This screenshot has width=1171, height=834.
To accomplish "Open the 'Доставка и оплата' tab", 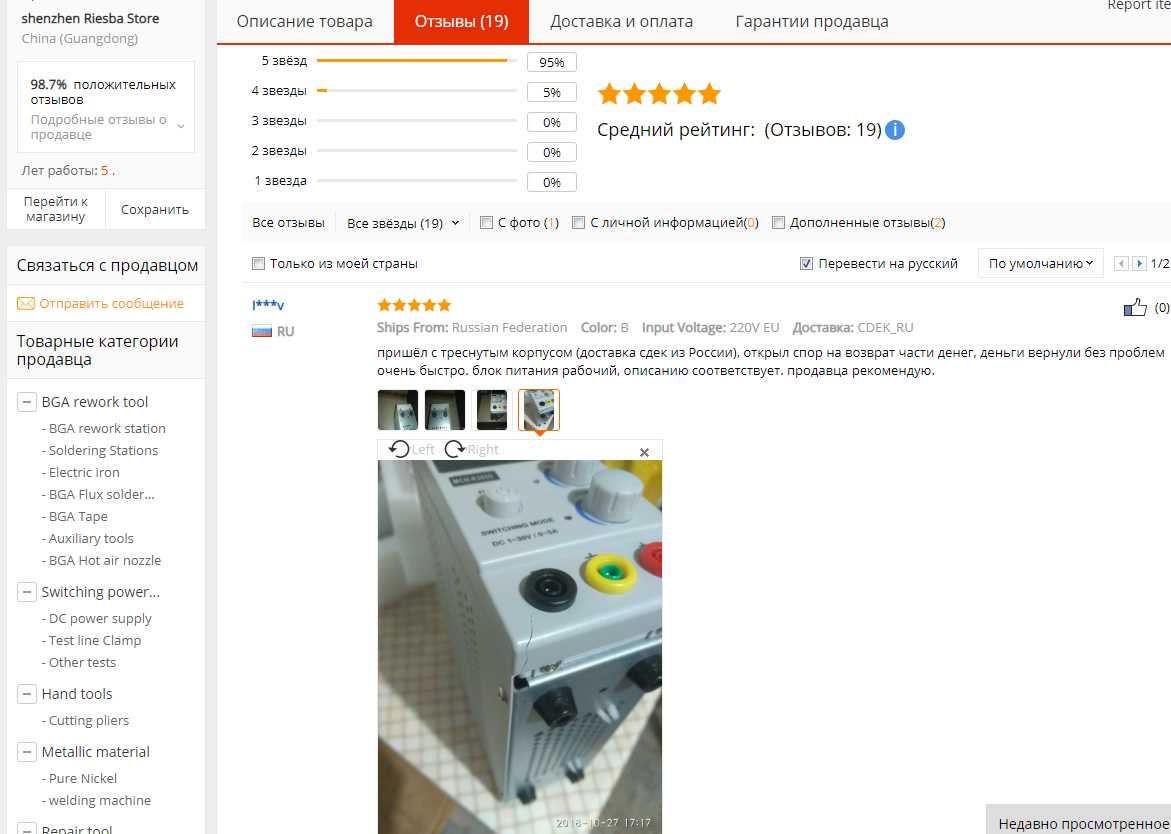I will pos(621,22).
